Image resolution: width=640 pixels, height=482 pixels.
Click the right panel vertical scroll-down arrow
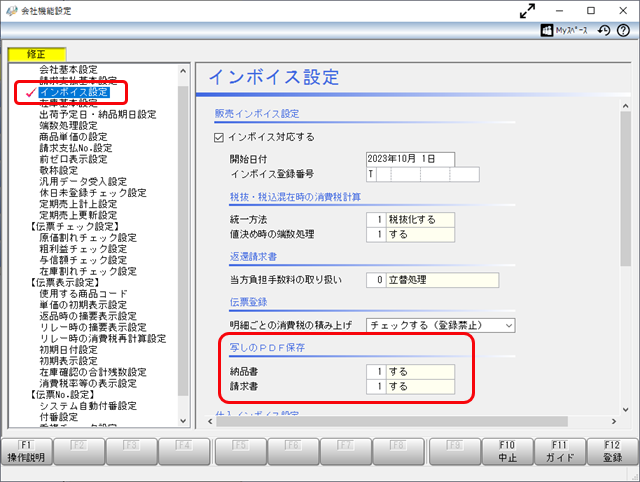(x=626, y=410)
